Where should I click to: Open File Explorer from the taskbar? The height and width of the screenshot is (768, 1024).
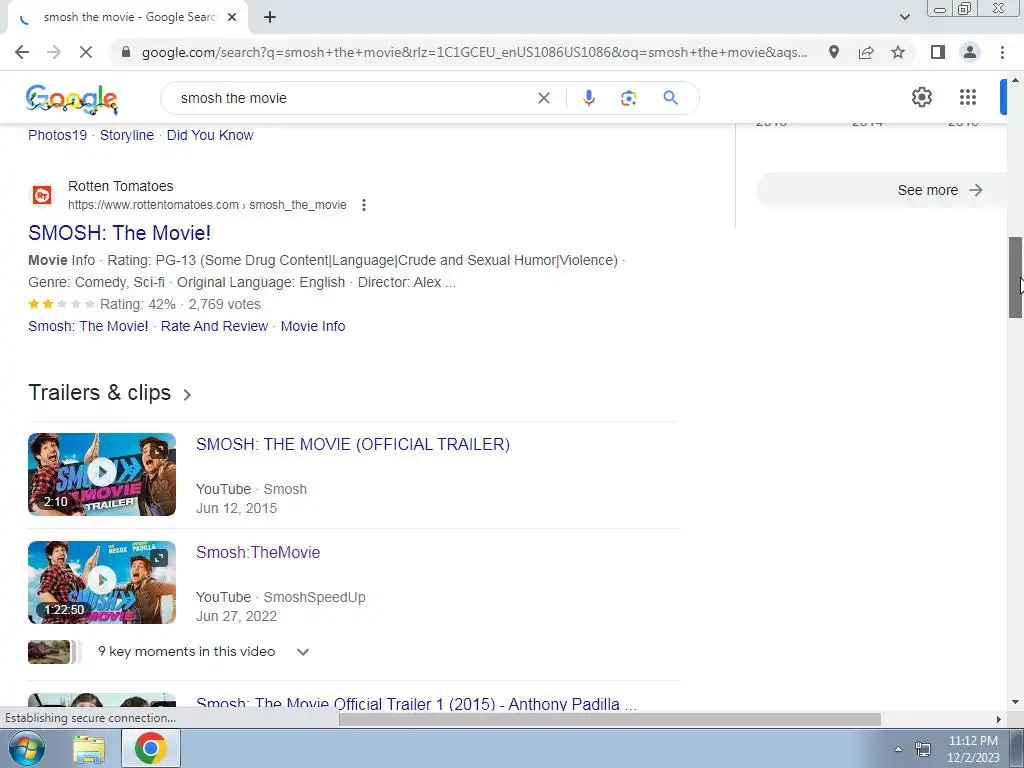point(89,748)
